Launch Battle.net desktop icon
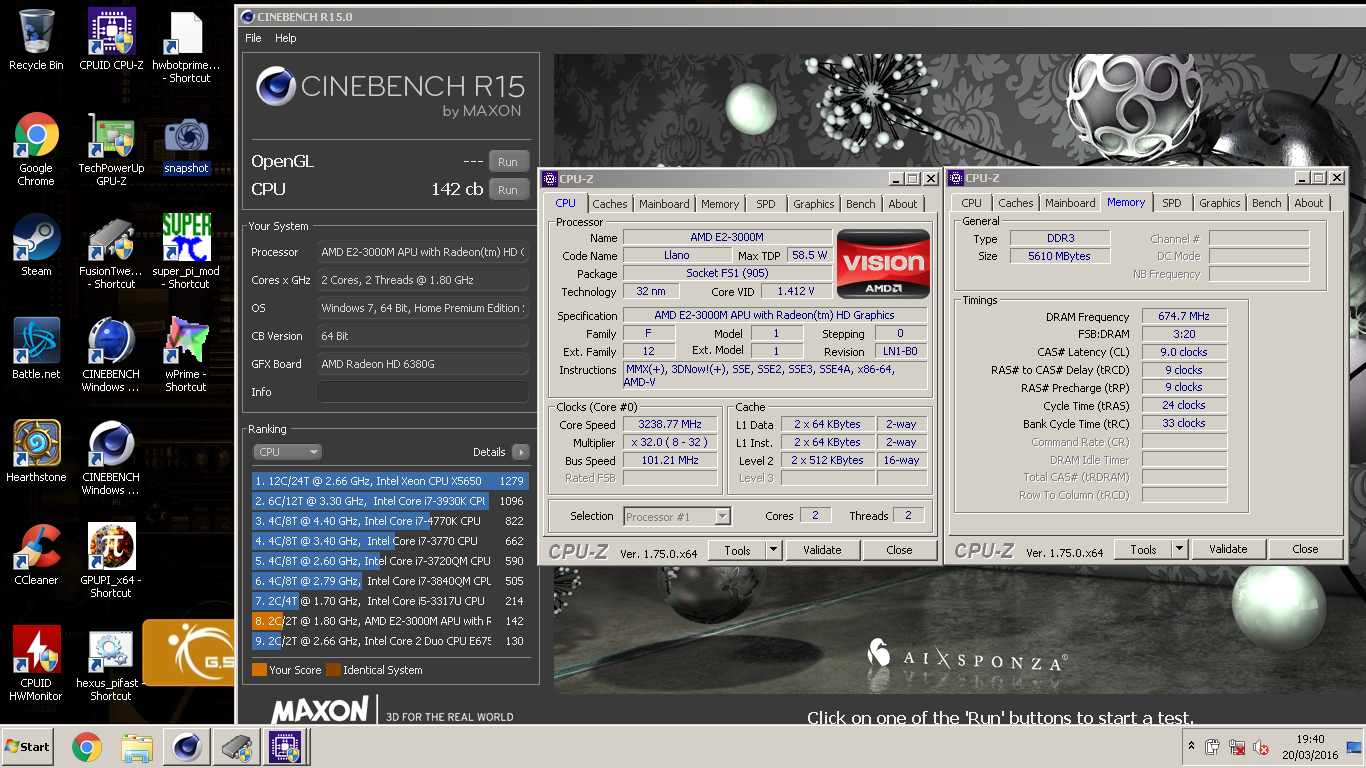This screenshot has height=768, width=1366. click(36, 349)
